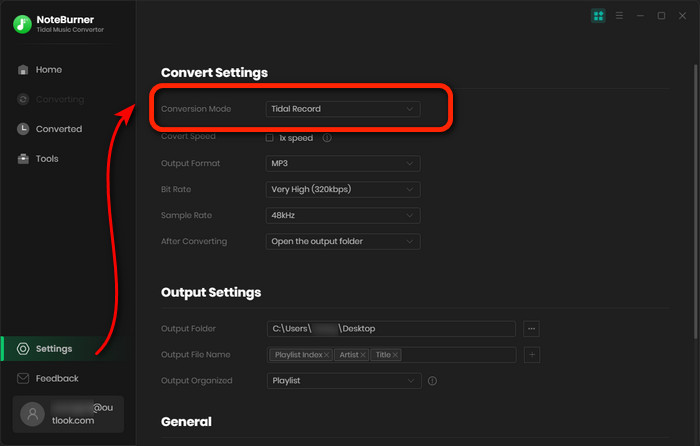The height and width of the screenshot is (446, 700).
Task: Enable the 1x speed checkbox
Action: pyautogui.click(x=270, y=138)
